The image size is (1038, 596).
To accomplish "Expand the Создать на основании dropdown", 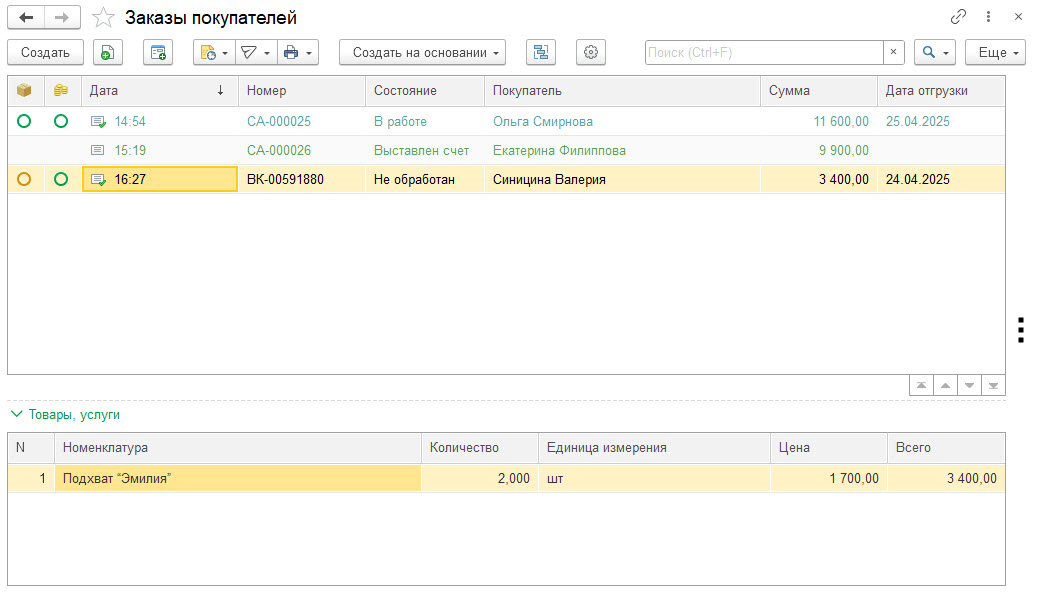I will pos(422,52).
